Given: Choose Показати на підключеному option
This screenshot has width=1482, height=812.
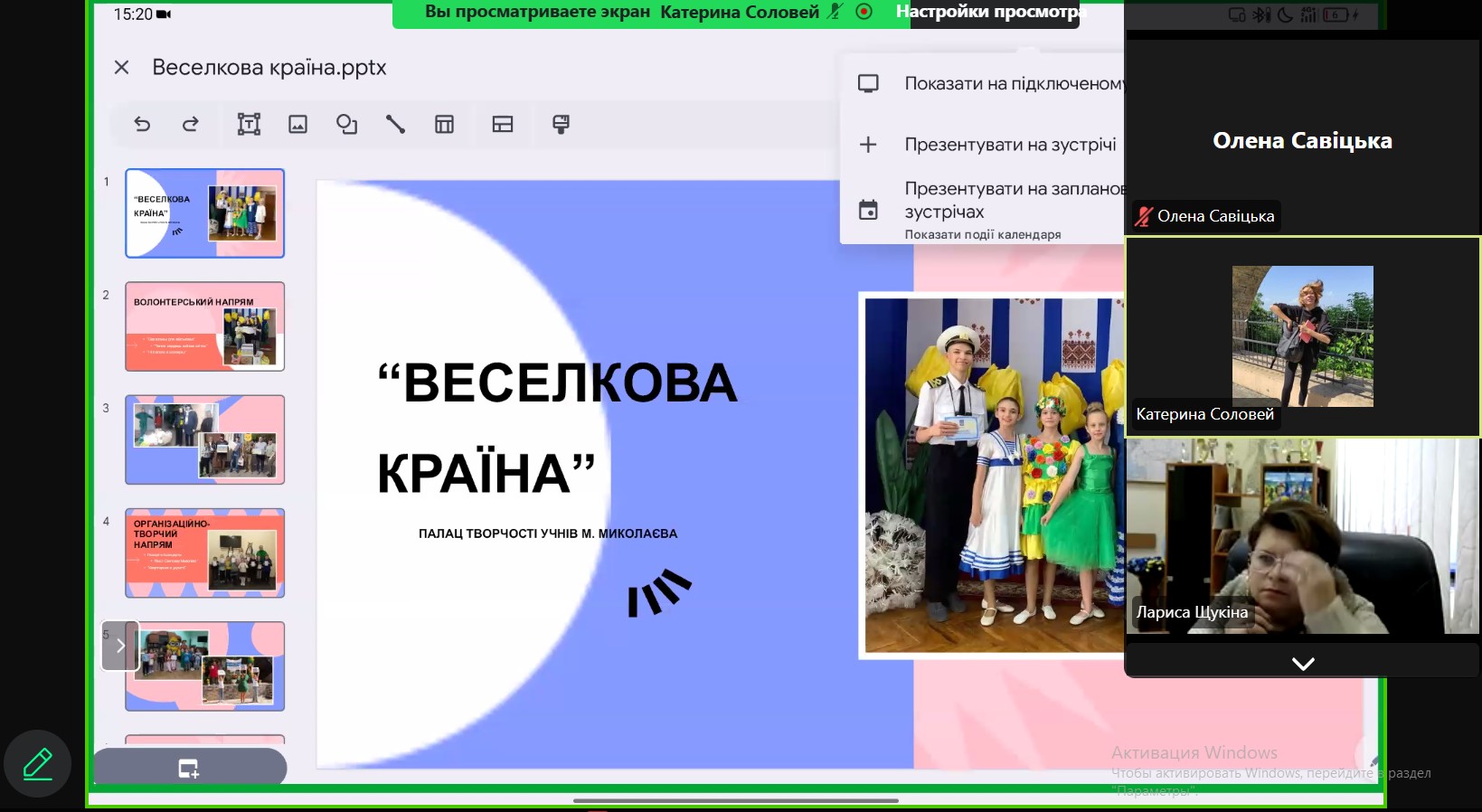Looking at the screenshot, I should (x=1013, y=84).
